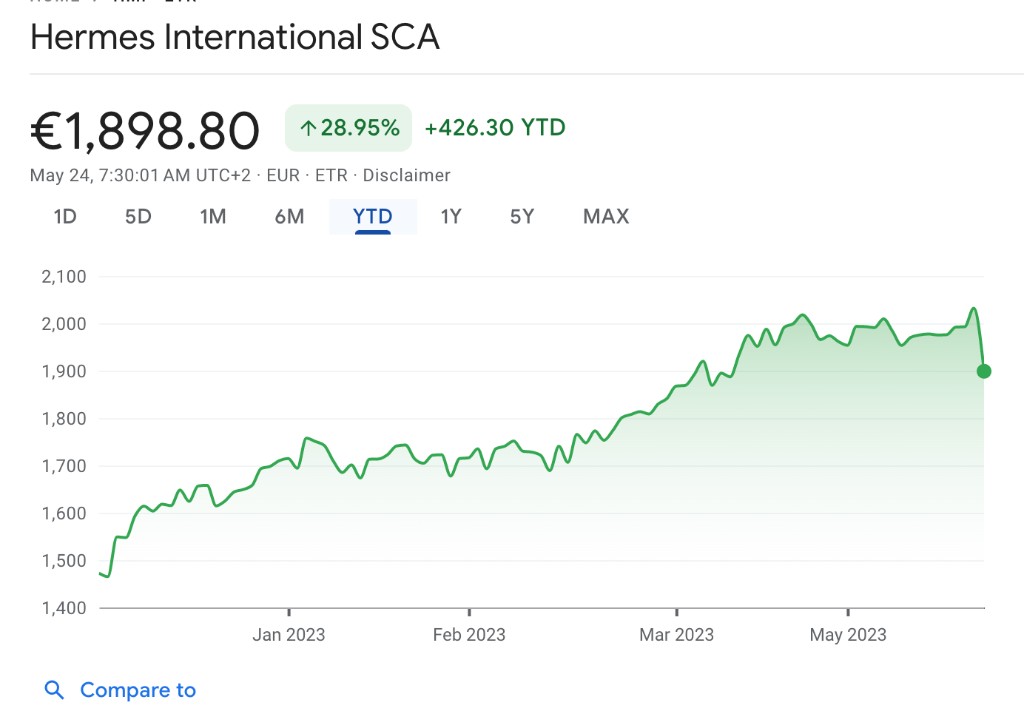1024x725 pixels.
Task: Open the 6M chart range
Action: 289,216
